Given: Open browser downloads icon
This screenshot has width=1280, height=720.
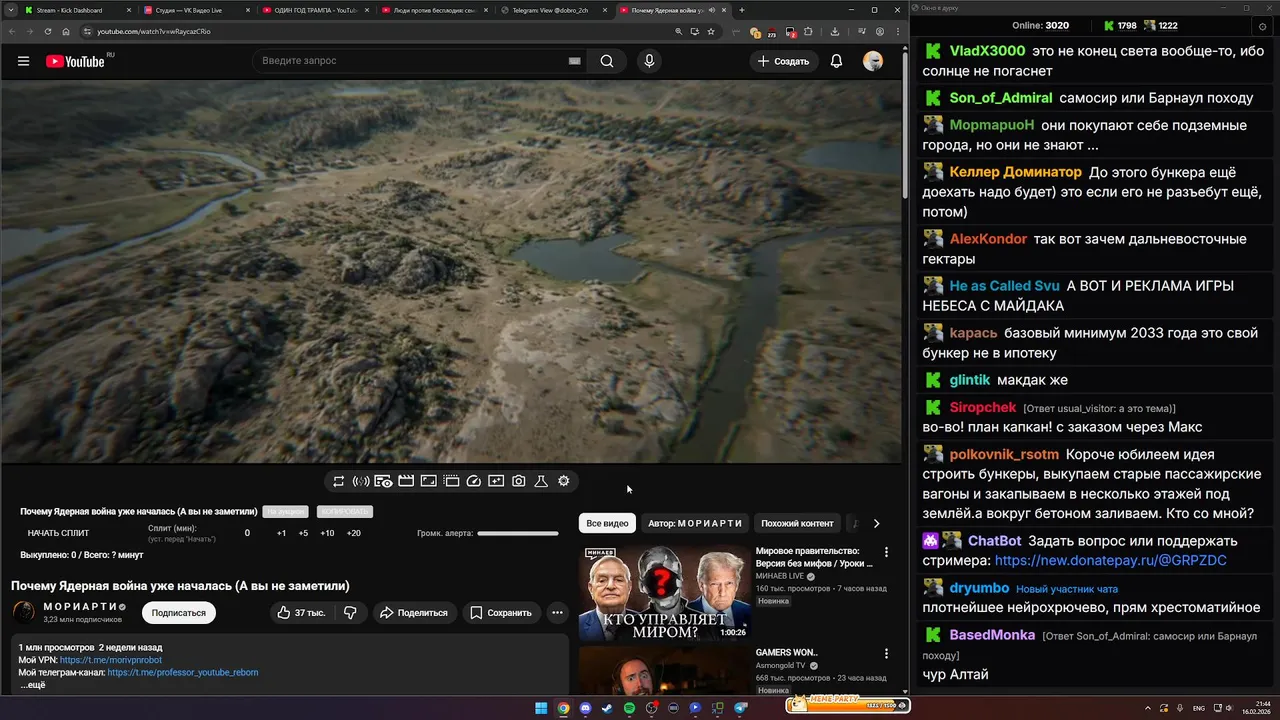Looking at the screenshot, I should (835, 31).
